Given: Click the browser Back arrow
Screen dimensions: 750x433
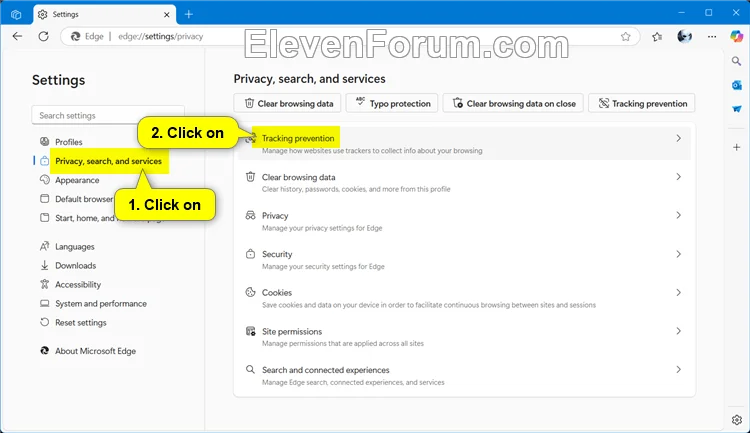Looking at the screenshot, I should pyautogui.click(x=17, y=36).
